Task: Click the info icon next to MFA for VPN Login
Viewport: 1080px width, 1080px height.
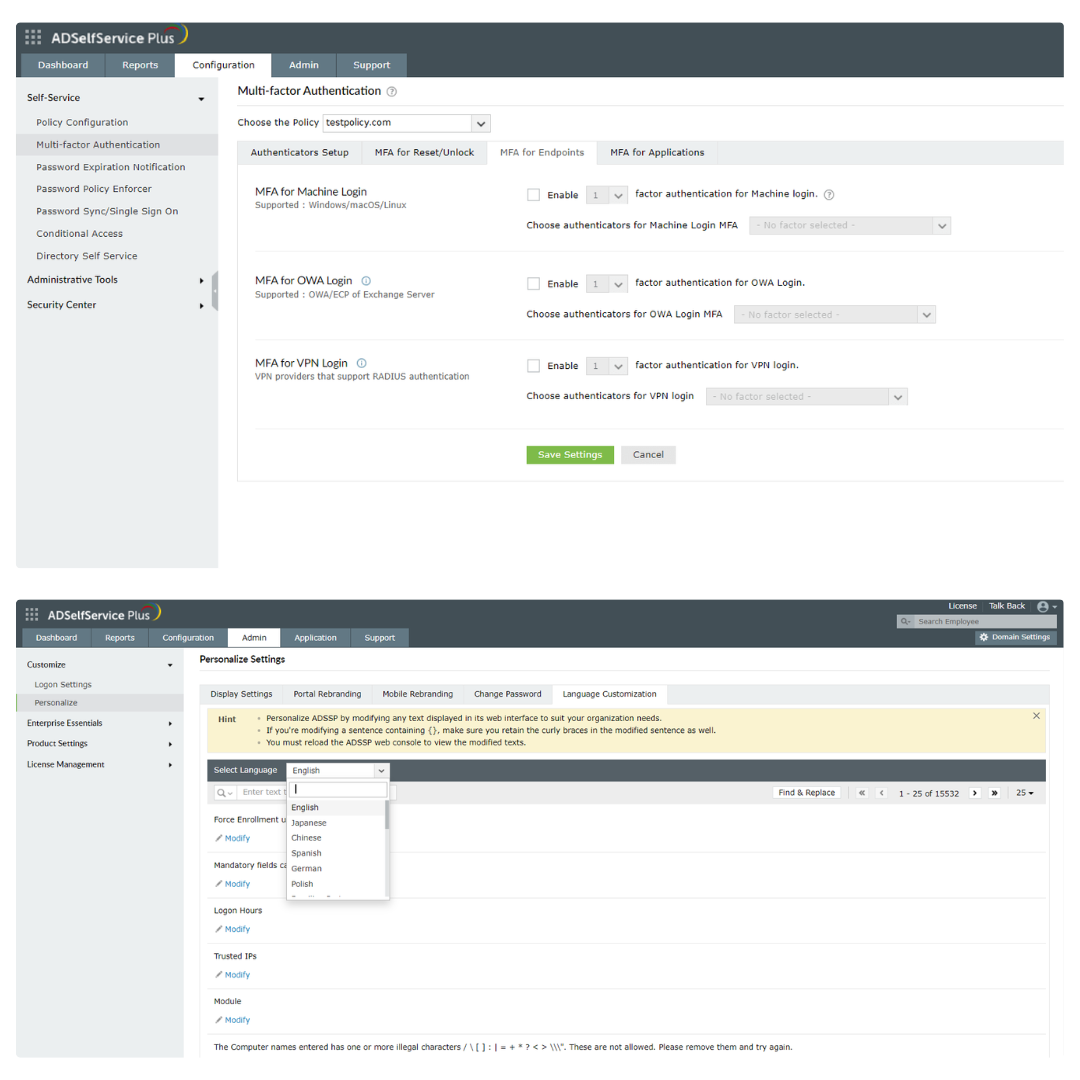Action: click(x=362, y=364)
